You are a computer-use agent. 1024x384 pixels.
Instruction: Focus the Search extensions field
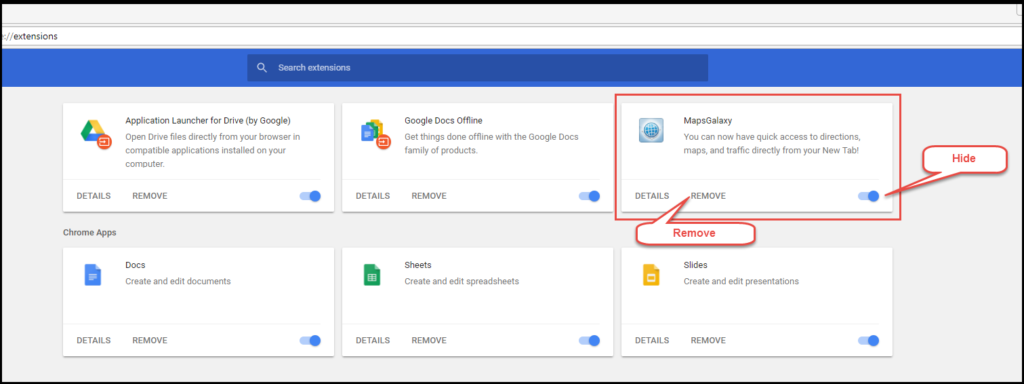(477, 67)
